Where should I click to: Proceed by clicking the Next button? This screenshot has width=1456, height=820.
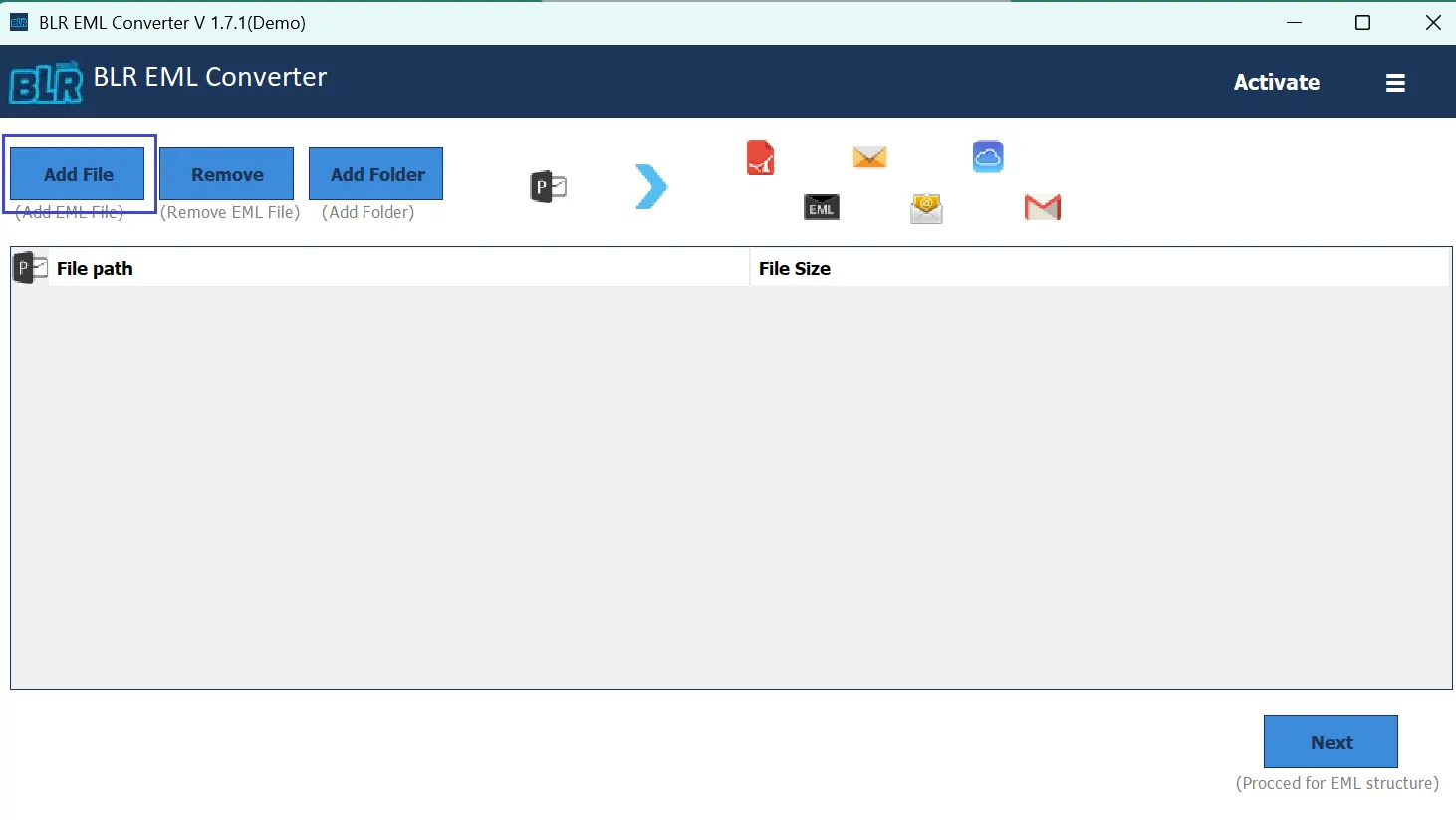tap(1331, 741)
